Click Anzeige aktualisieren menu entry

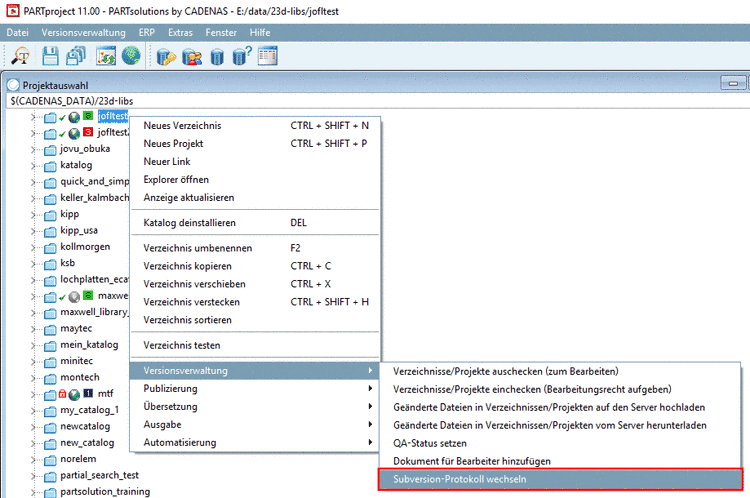pyautogui.click(x=255, y=198)
